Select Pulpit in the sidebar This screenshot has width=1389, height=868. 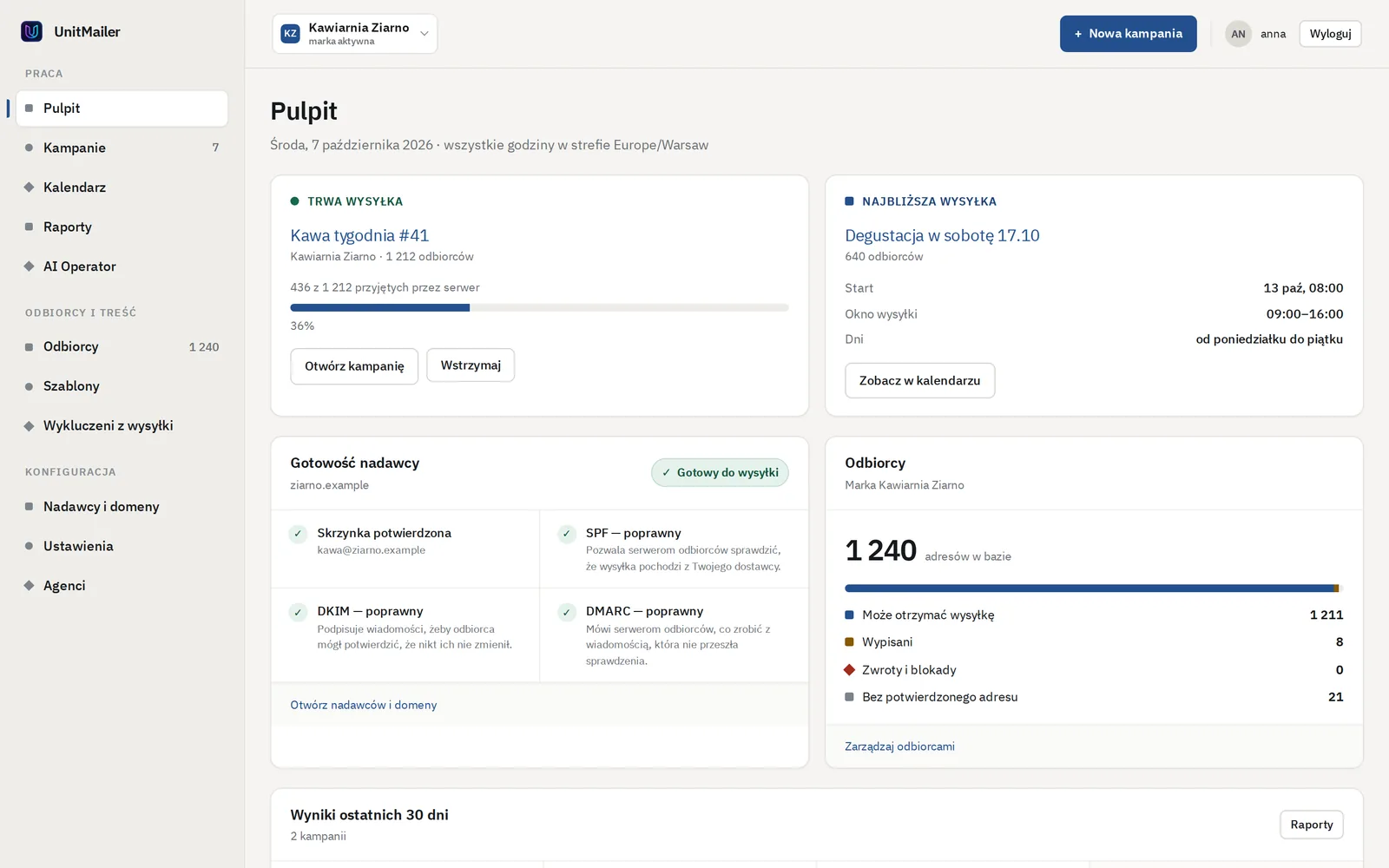122,108
